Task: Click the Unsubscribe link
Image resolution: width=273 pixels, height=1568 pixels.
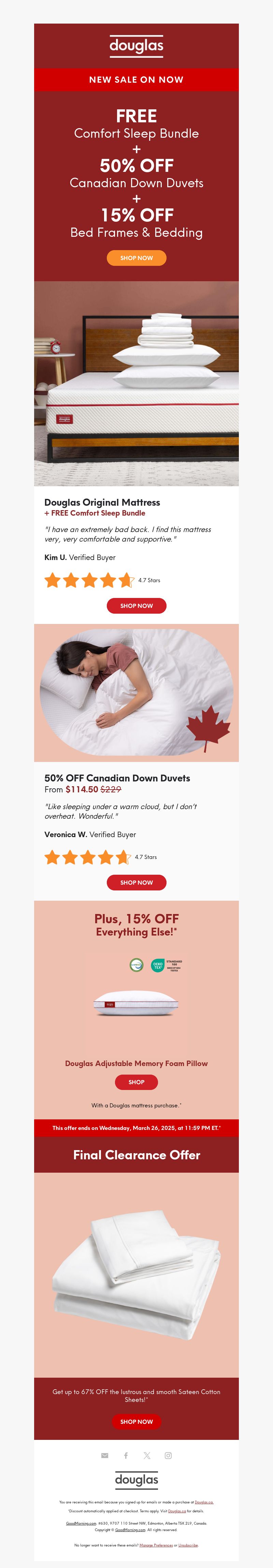Action: coord(188,1545)
